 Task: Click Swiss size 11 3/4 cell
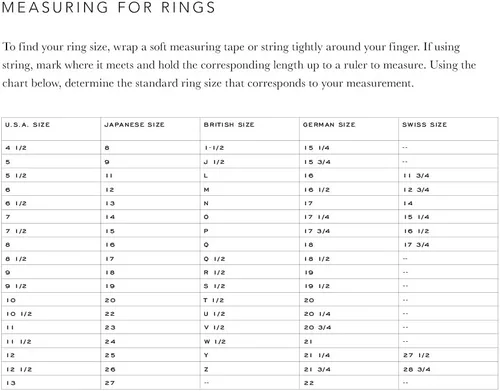[448, 175]
